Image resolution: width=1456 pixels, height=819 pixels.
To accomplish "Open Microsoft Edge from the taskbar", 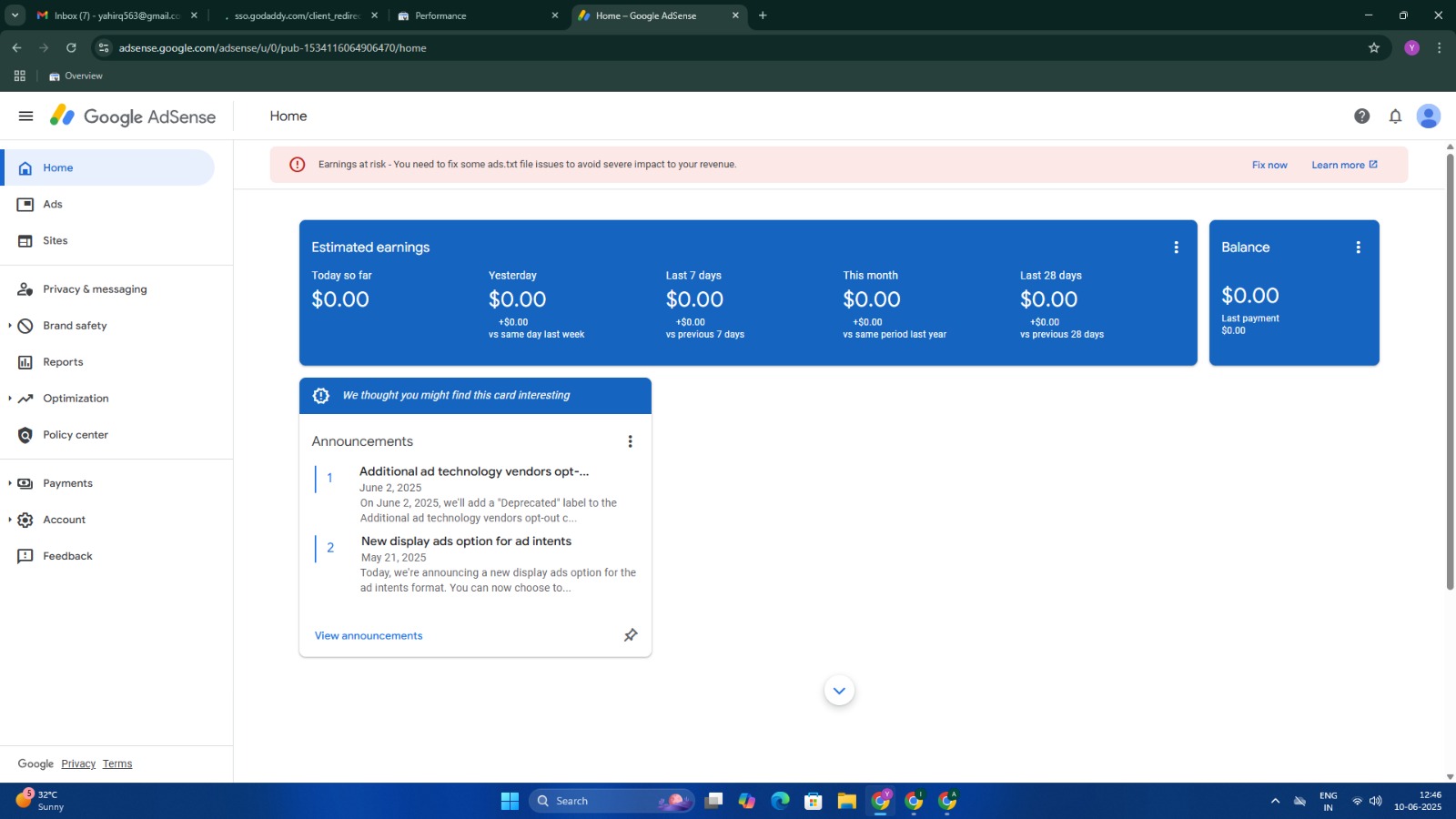I will 780,801.
